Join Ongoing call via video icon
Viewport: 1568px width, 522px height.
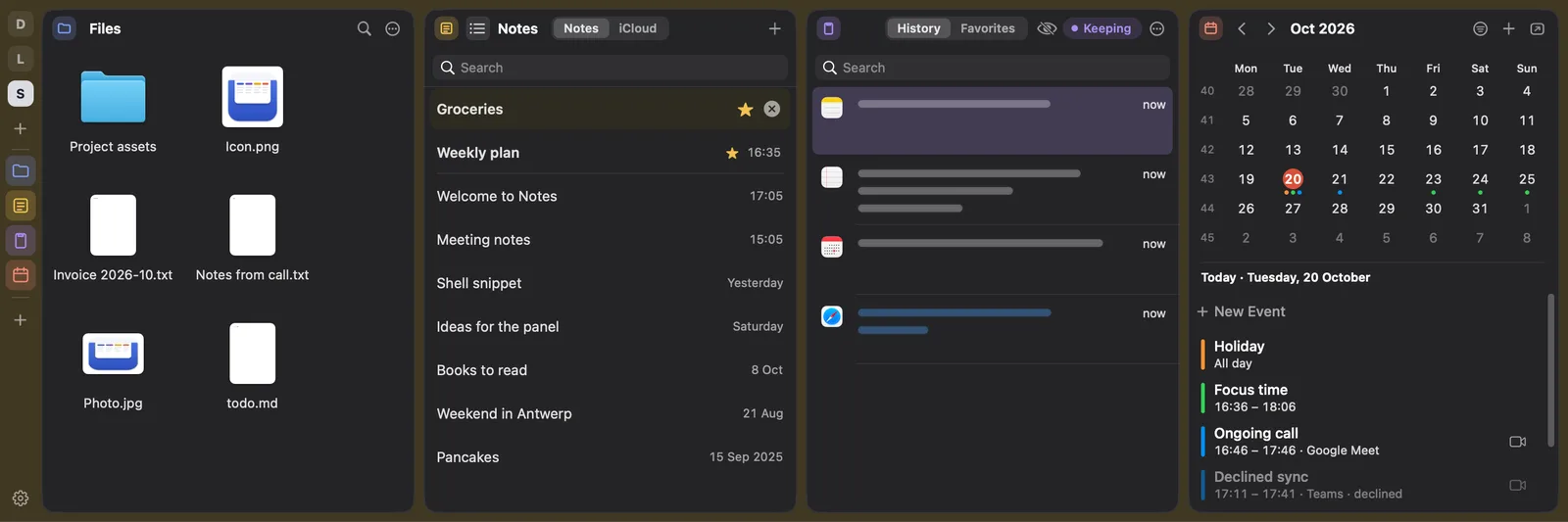(x=1518, y=442)
